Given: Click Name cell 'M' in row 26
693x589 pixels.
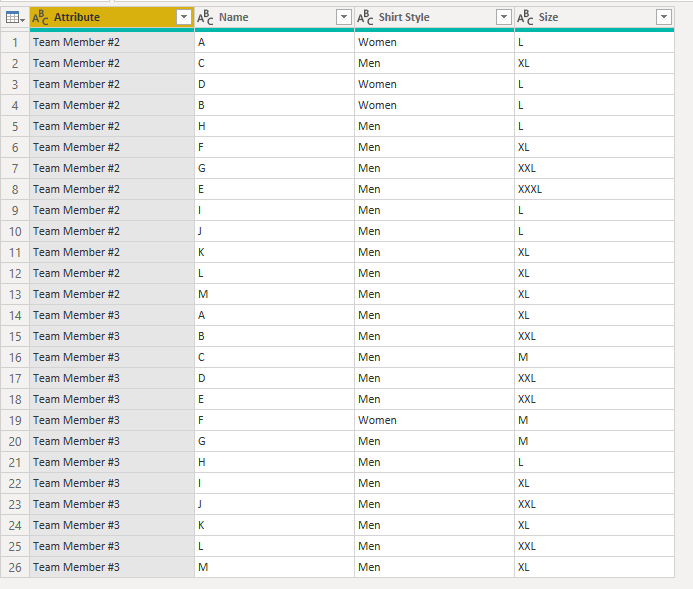Looking at the screenshot, I should [274, 567].
